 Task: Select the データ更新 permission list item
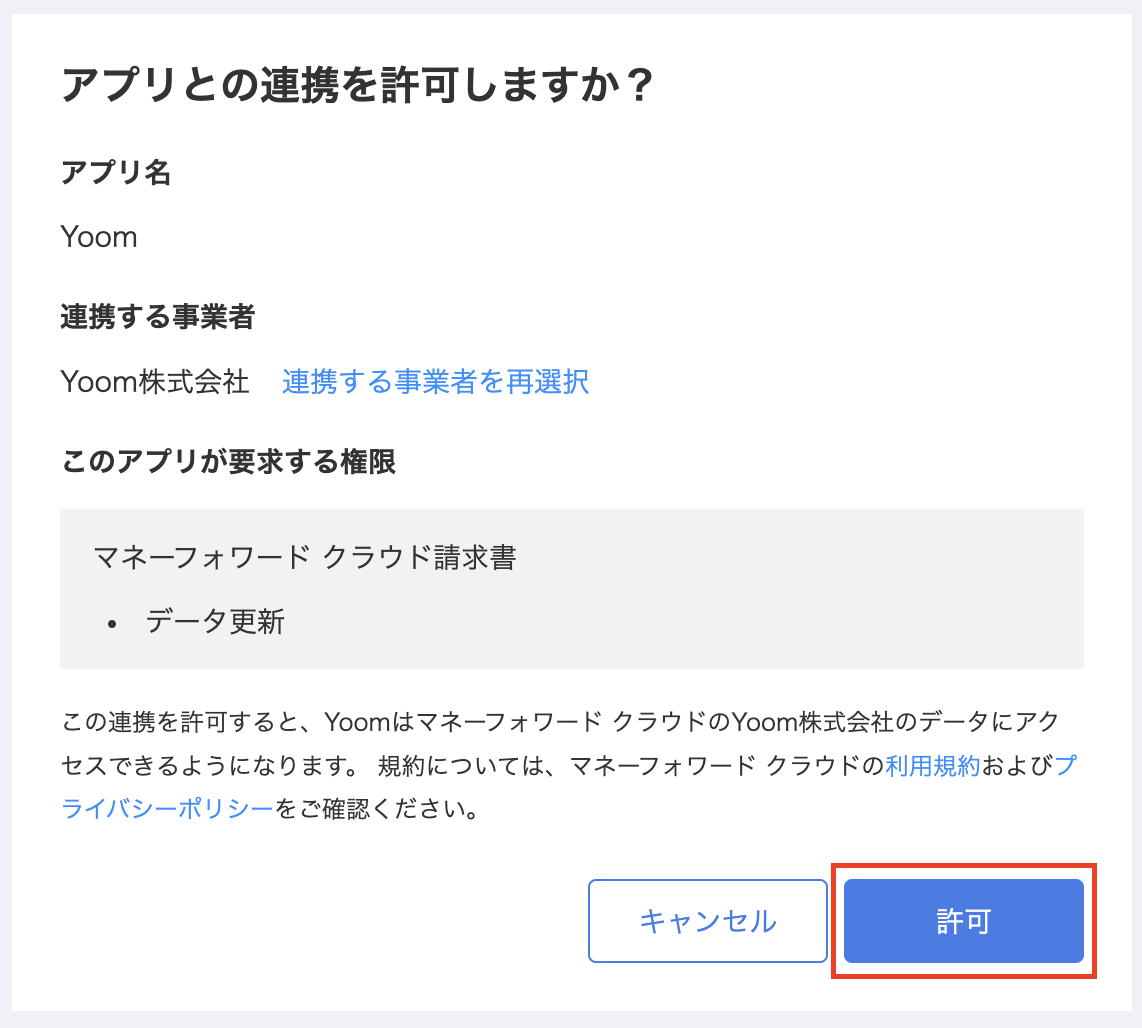tap(216, 621)
